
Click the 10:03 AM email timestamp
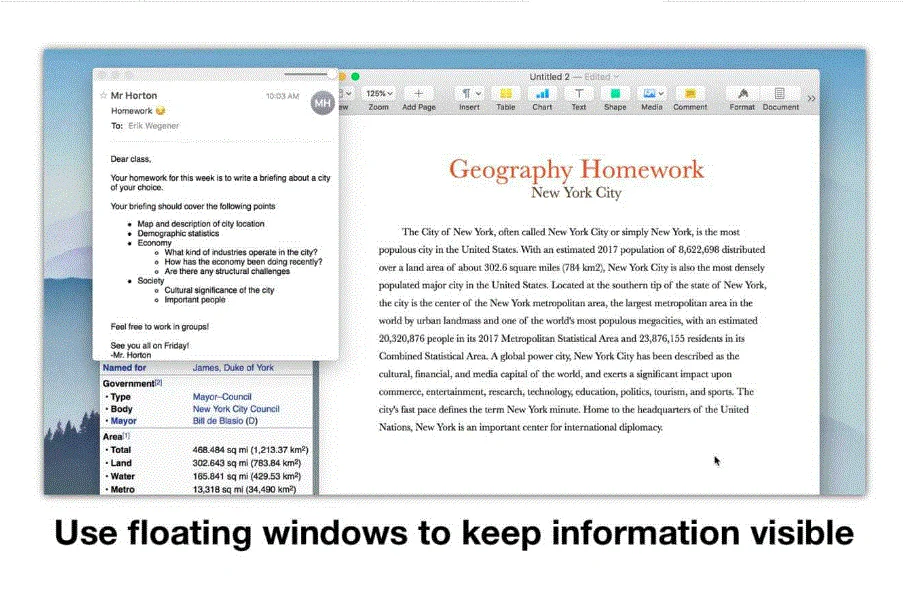[x=282, y=96]
